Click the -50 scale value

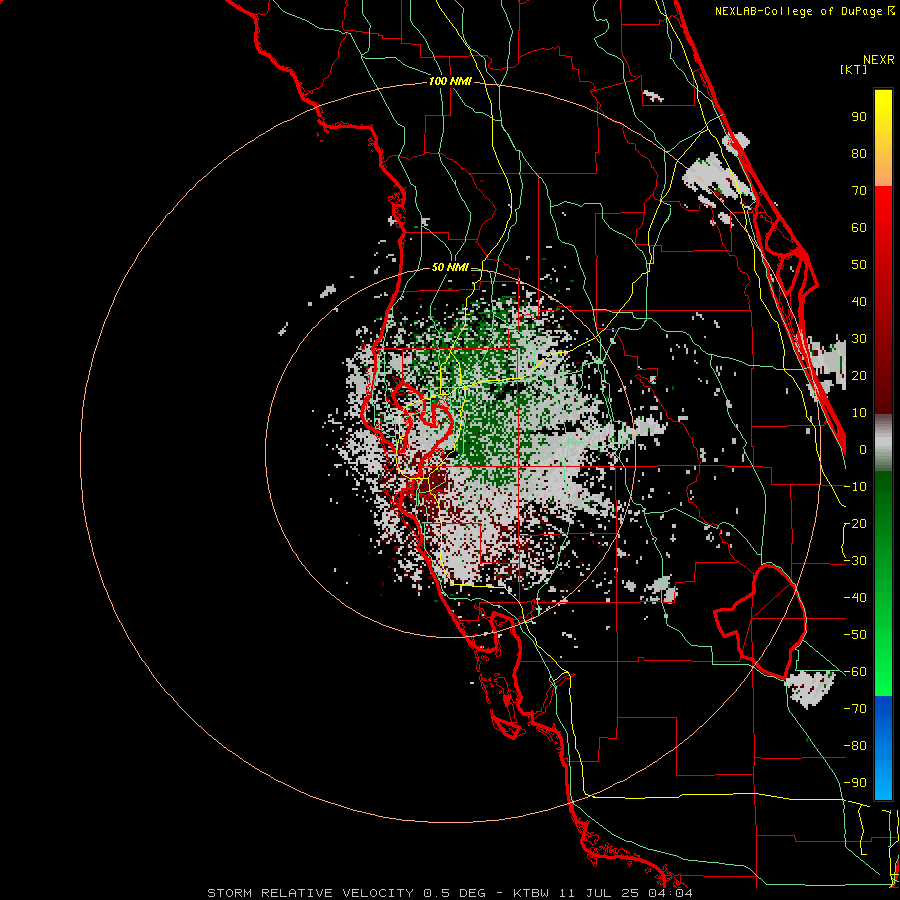pos(855,635)
